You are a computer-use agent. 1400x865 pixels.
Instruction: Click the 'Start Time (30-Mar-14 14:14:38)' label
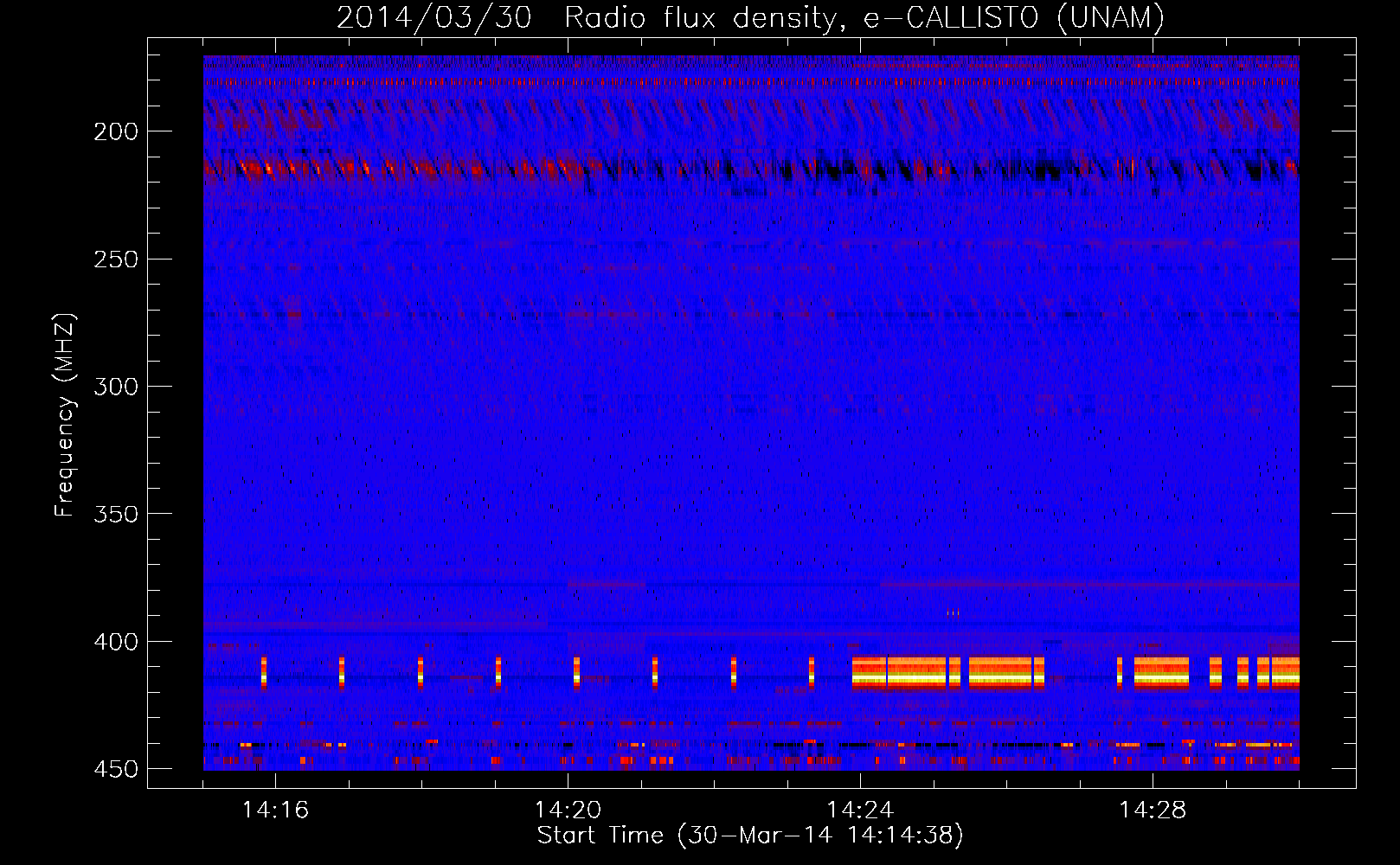click(750, 836)
